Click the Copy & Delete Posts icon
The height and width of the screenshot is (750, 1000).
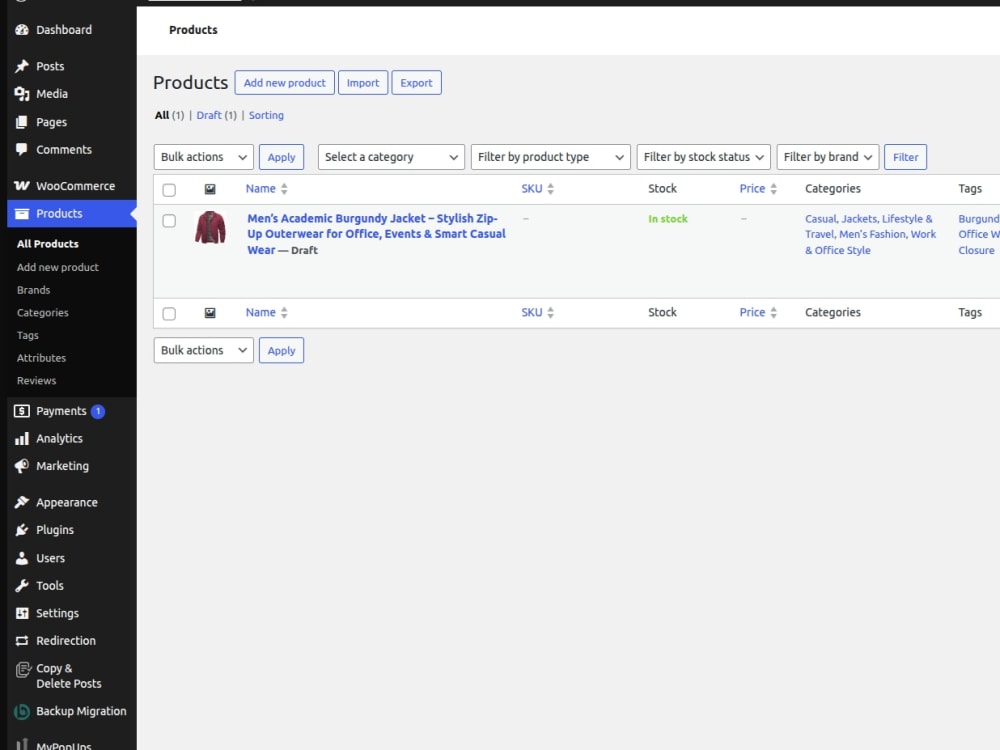[x=23, y=669]
